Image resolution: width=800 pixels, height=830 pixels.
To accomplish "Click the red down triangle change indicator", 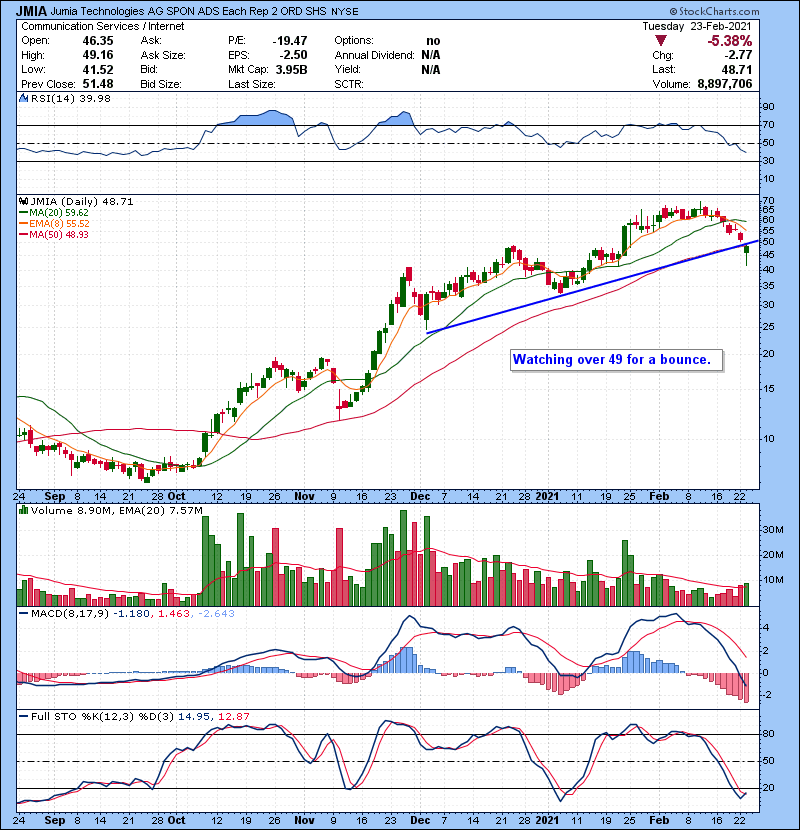I will pyautogui.click(x=660, y=41).
